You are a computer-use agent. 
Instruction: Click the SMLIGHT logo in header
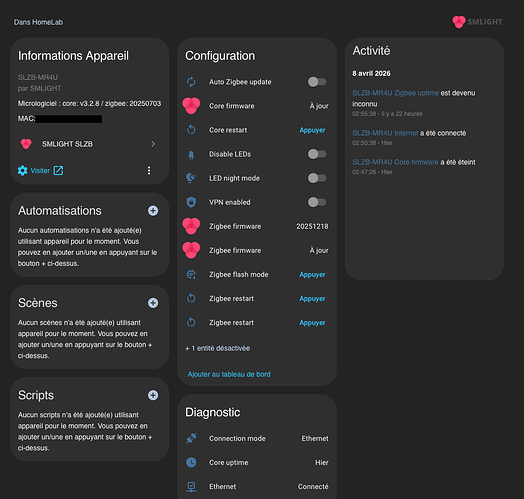[477, 22]
